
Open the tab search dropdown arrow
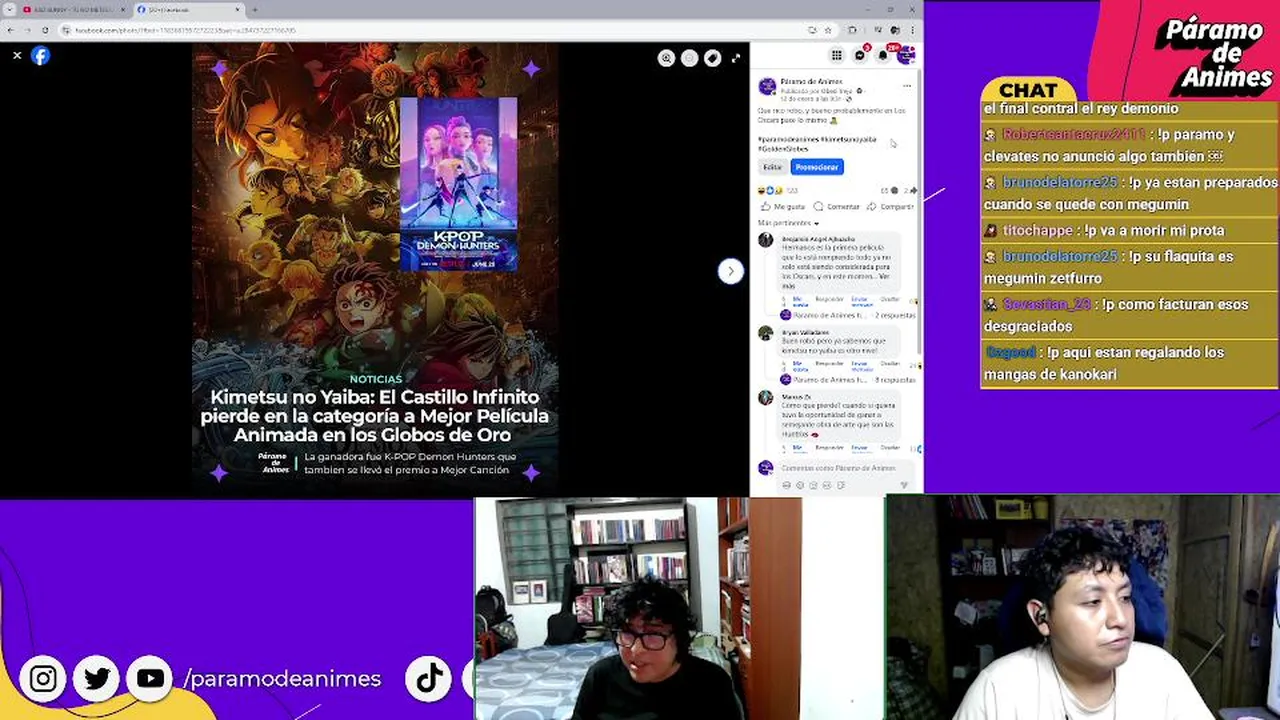(9, 10)
